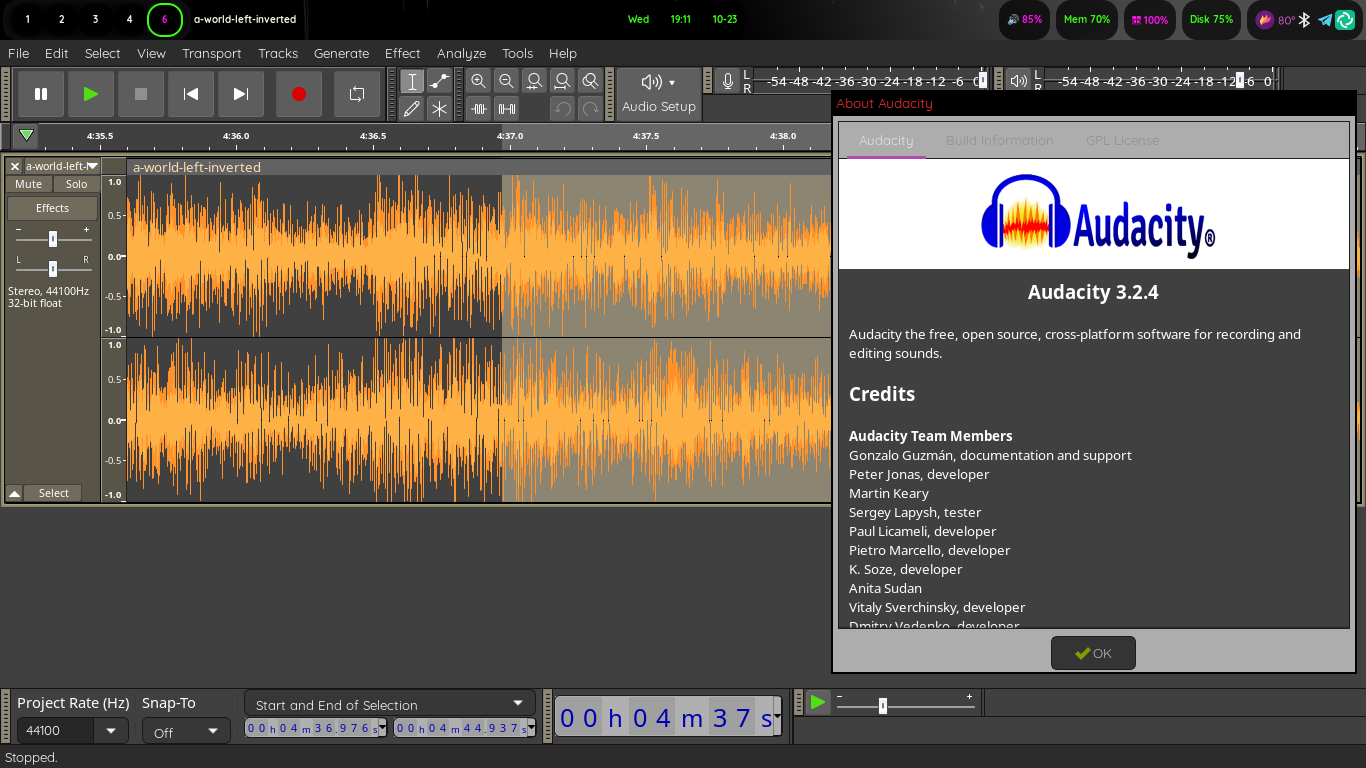Click the clip title a-world-left-inverted
Screen dimensions: 1366x768
click(x=197, y=167)
